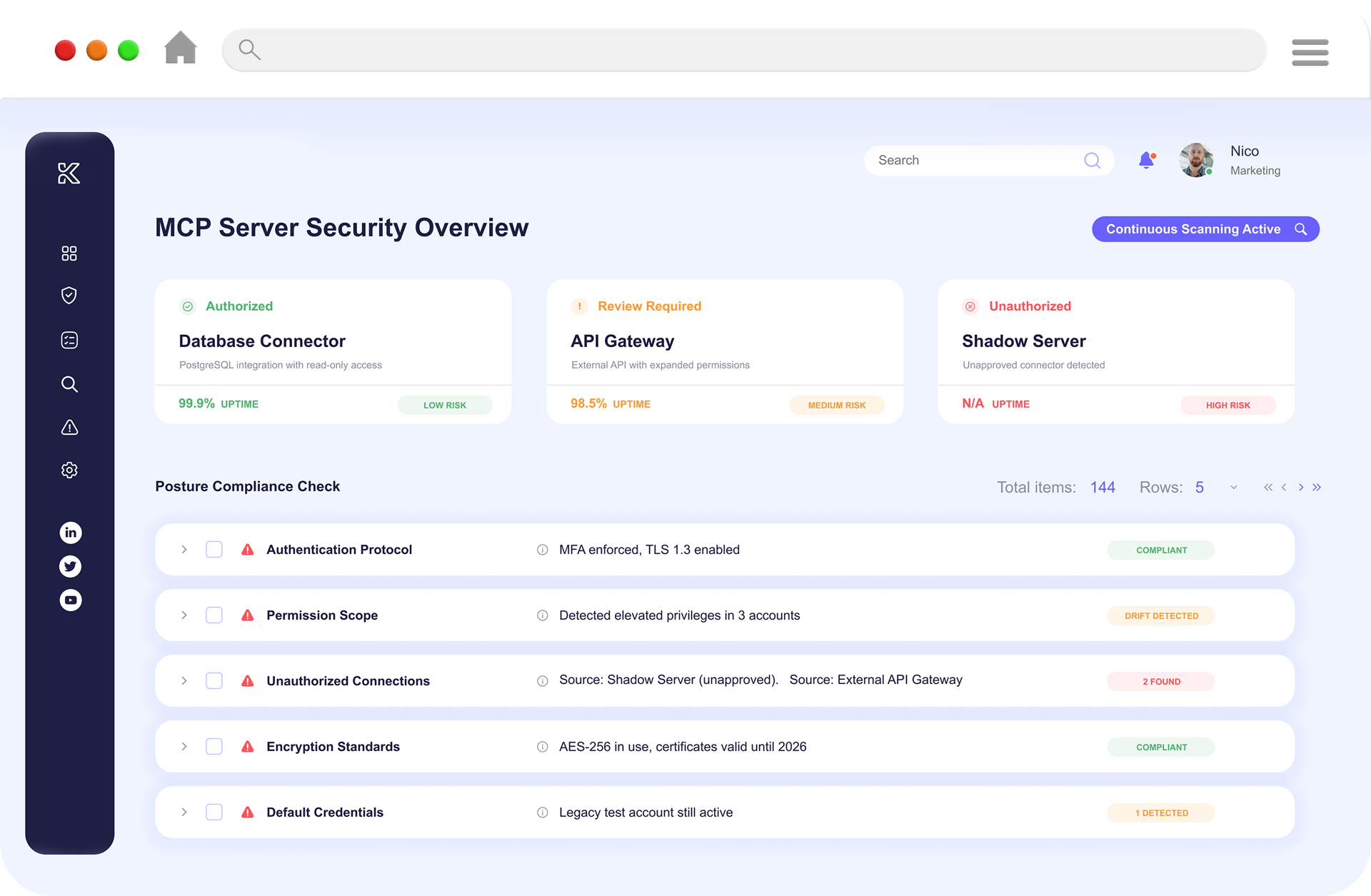Open the browser hamburger menu
Viewport: 1371px width, 896px height.
point(1310,52)
